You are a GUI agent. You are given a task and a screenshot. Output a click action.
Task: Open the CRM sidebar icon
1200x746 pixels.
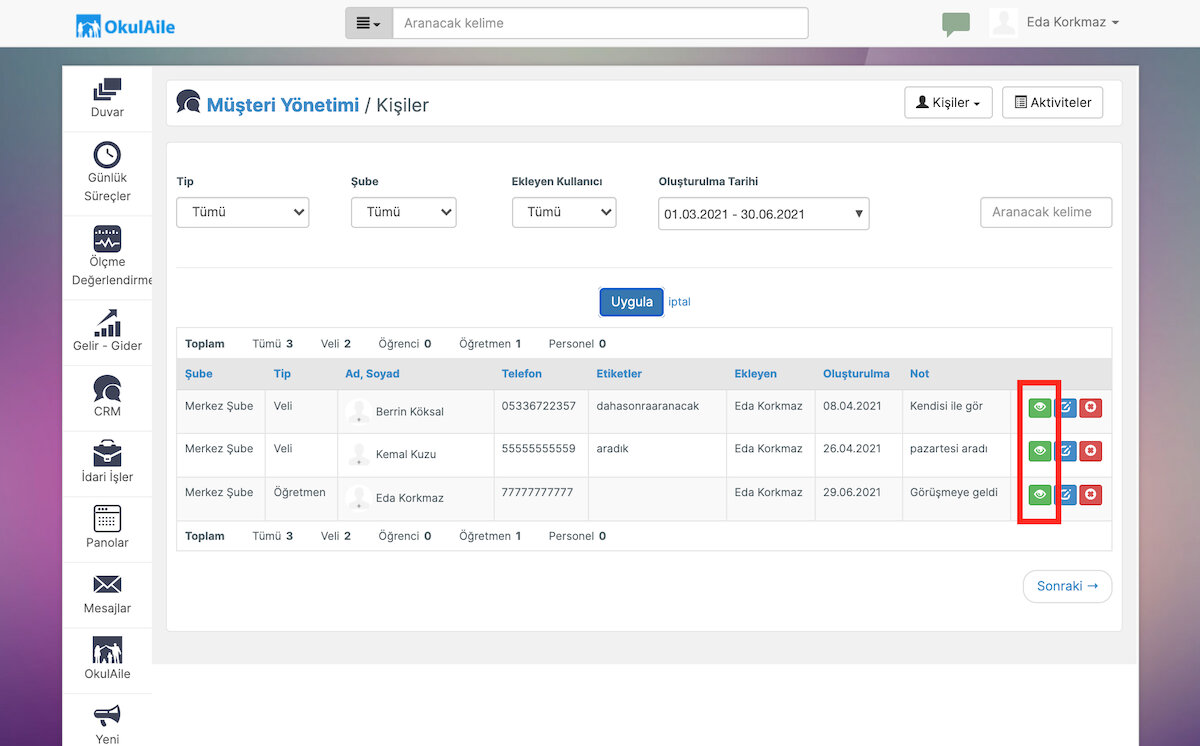click(x=107, y=388)
